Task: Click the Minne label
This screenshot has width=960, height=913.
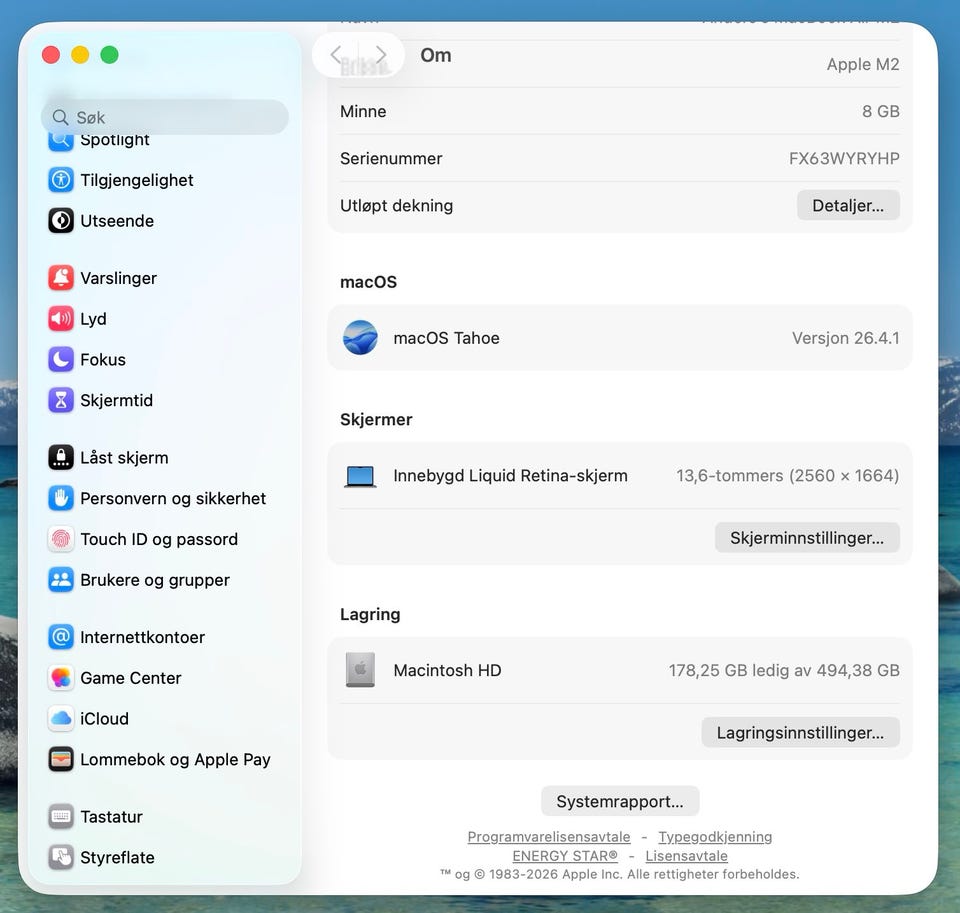Action: tap(363, 111)
